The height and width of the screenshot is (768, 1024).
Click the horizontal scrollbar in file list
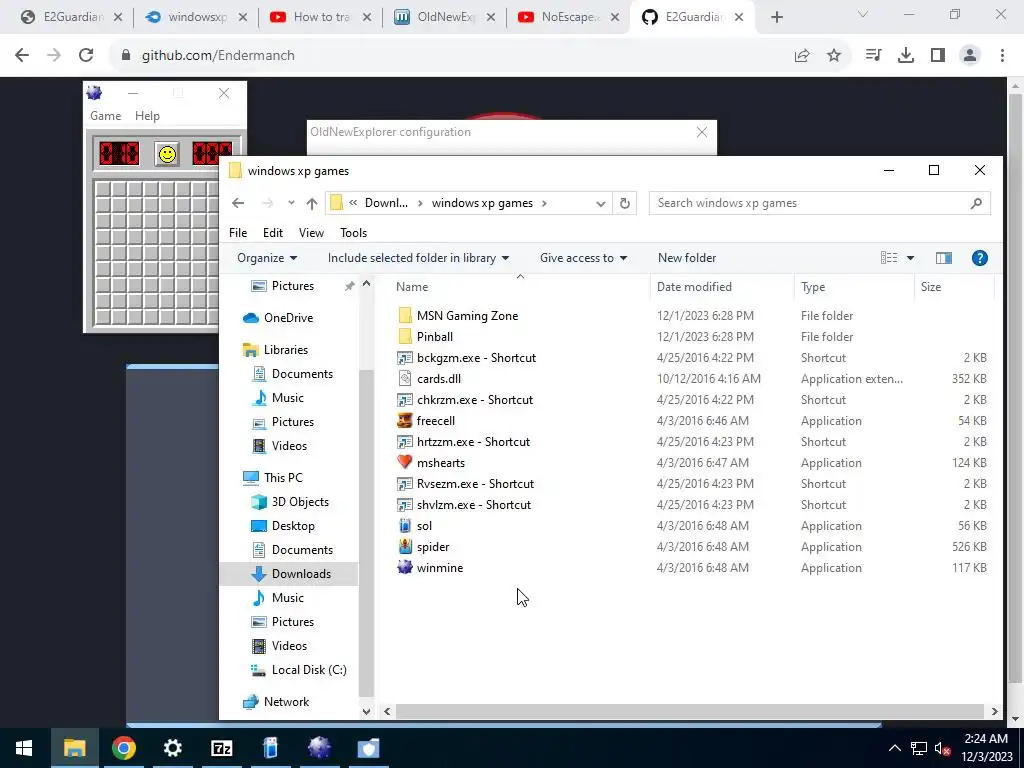[x=690, y=711]
